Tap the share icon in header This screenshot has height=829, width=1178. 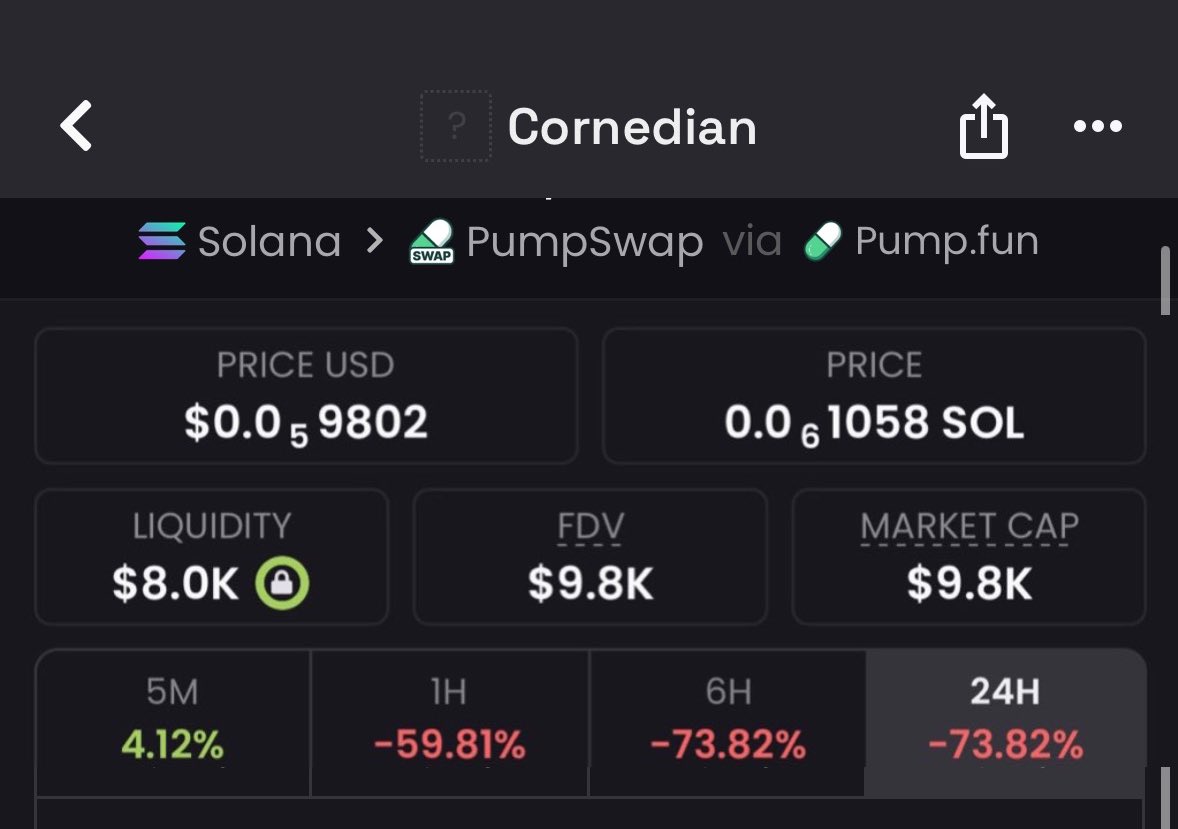point(983,127)
